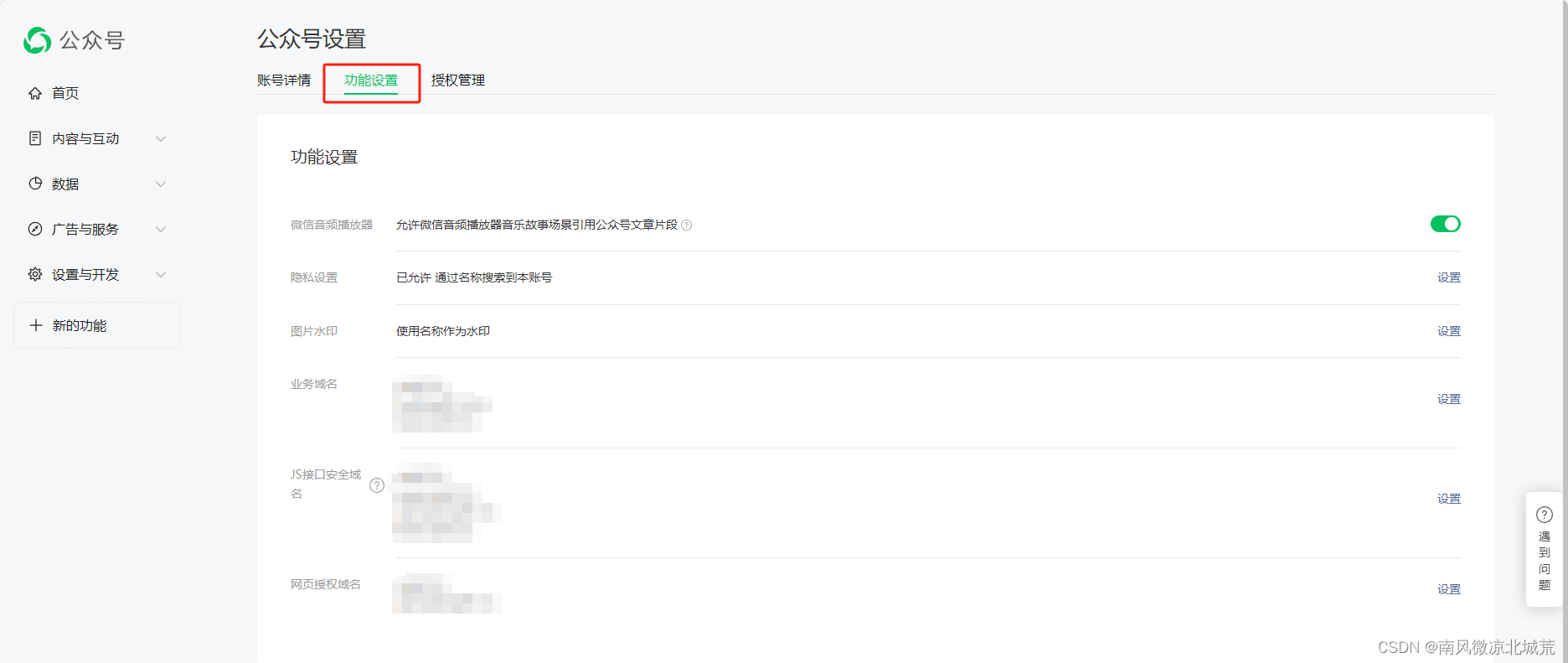Click 设置 link for JS接口安全域名
Image resolution: width=1568 pixels, height=663 pixels.
(x=1449, y=499)
